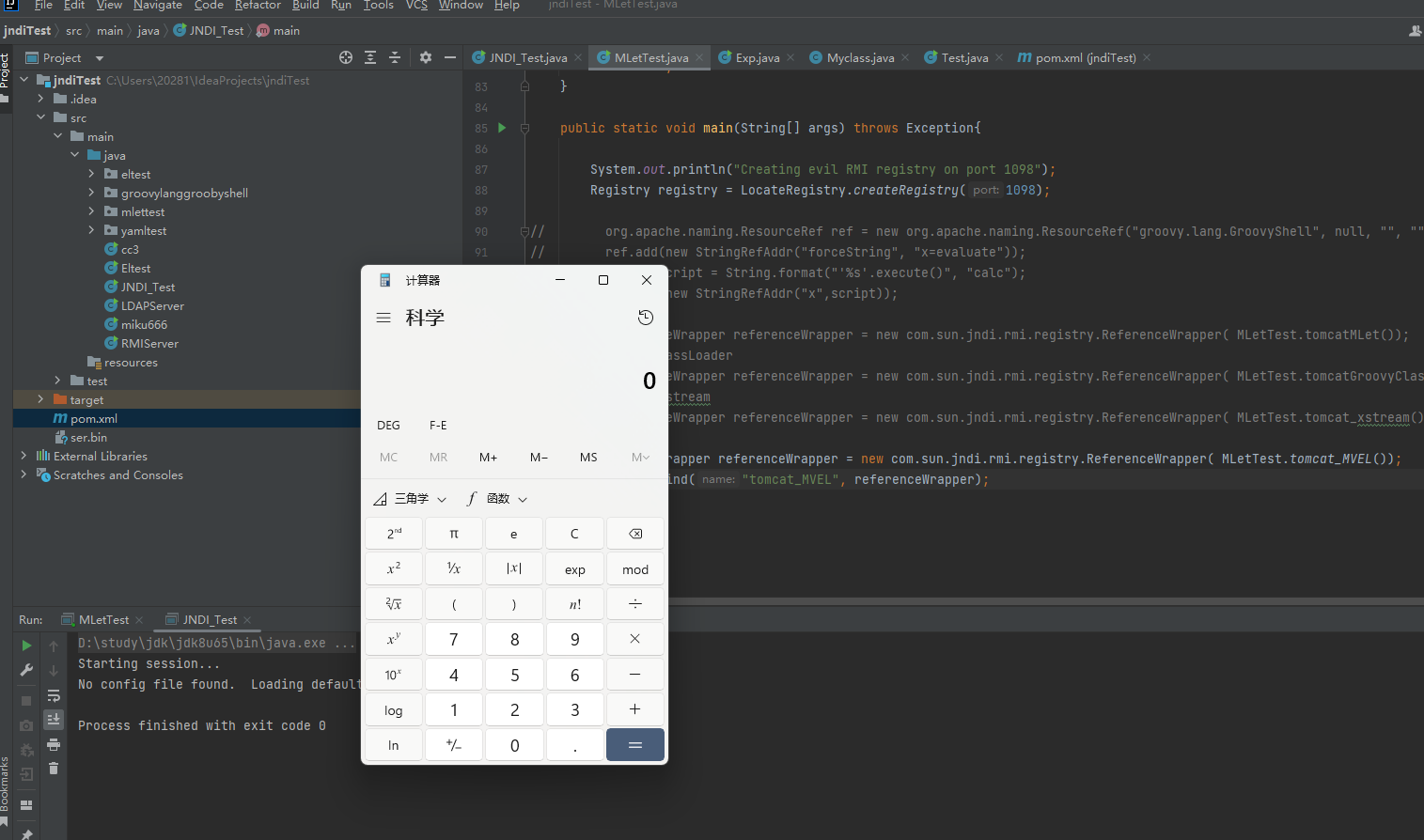Open calculator history icon
This screenshot has width=1424, height=840.
646,318
